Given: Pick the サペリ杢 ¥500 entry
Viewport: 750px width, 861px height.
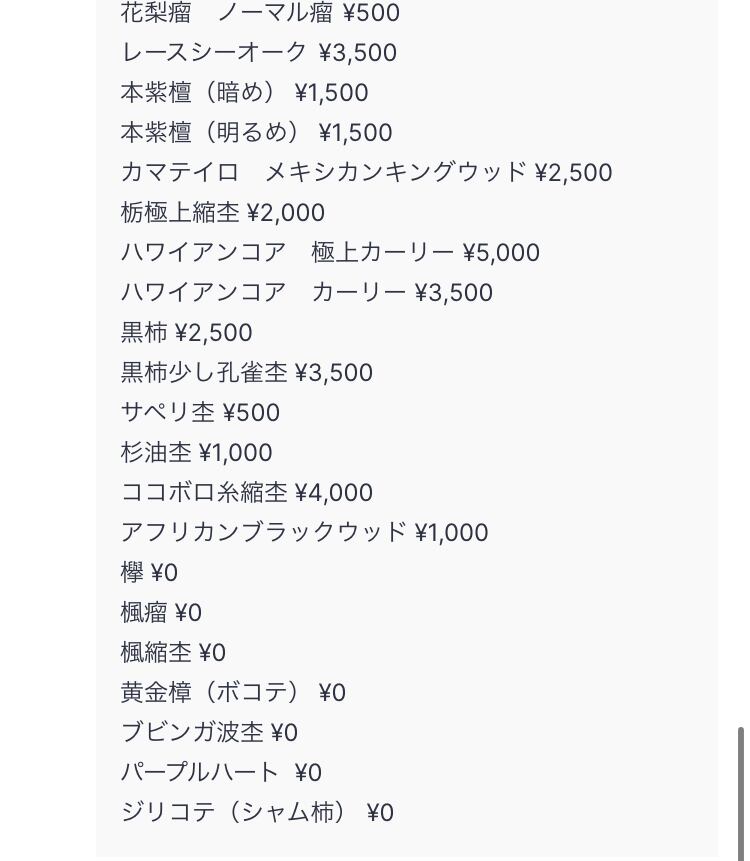Looking at the screenshot, I should point(200,412).
